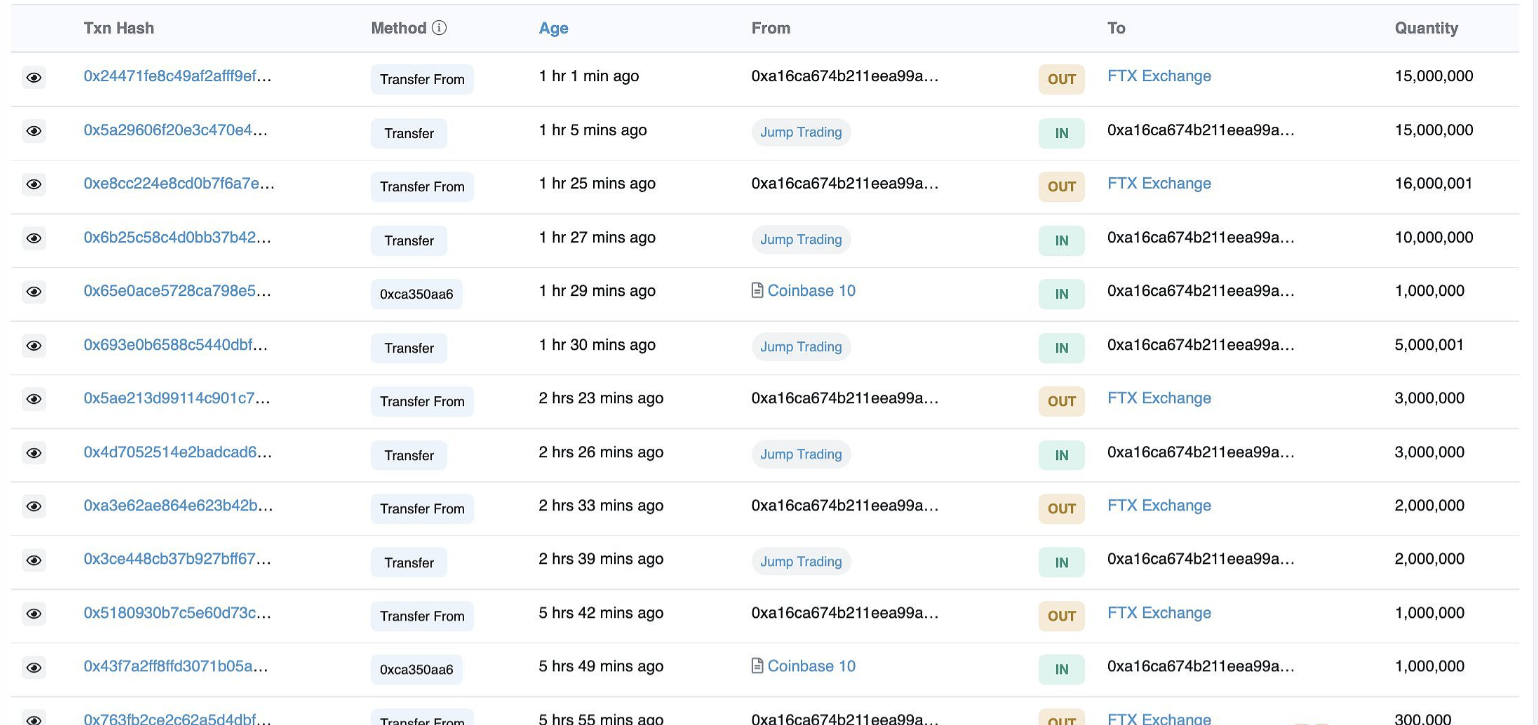Toggle the Age column time format
The height and width of the screenshot is (725, 1538).
[553, 28]
